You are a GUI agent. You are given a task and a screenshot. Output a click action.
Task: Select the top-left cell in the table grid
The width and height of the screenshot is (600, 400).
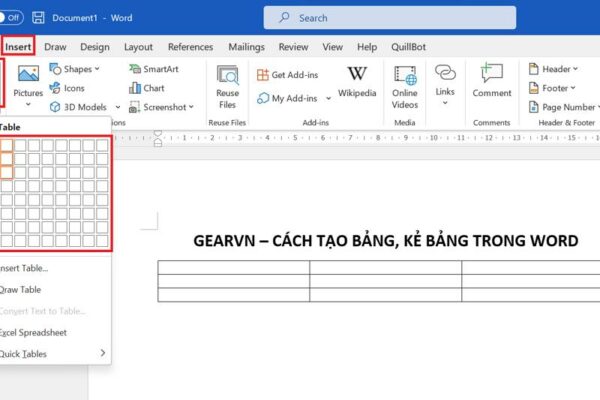click(x=7, y=145)
